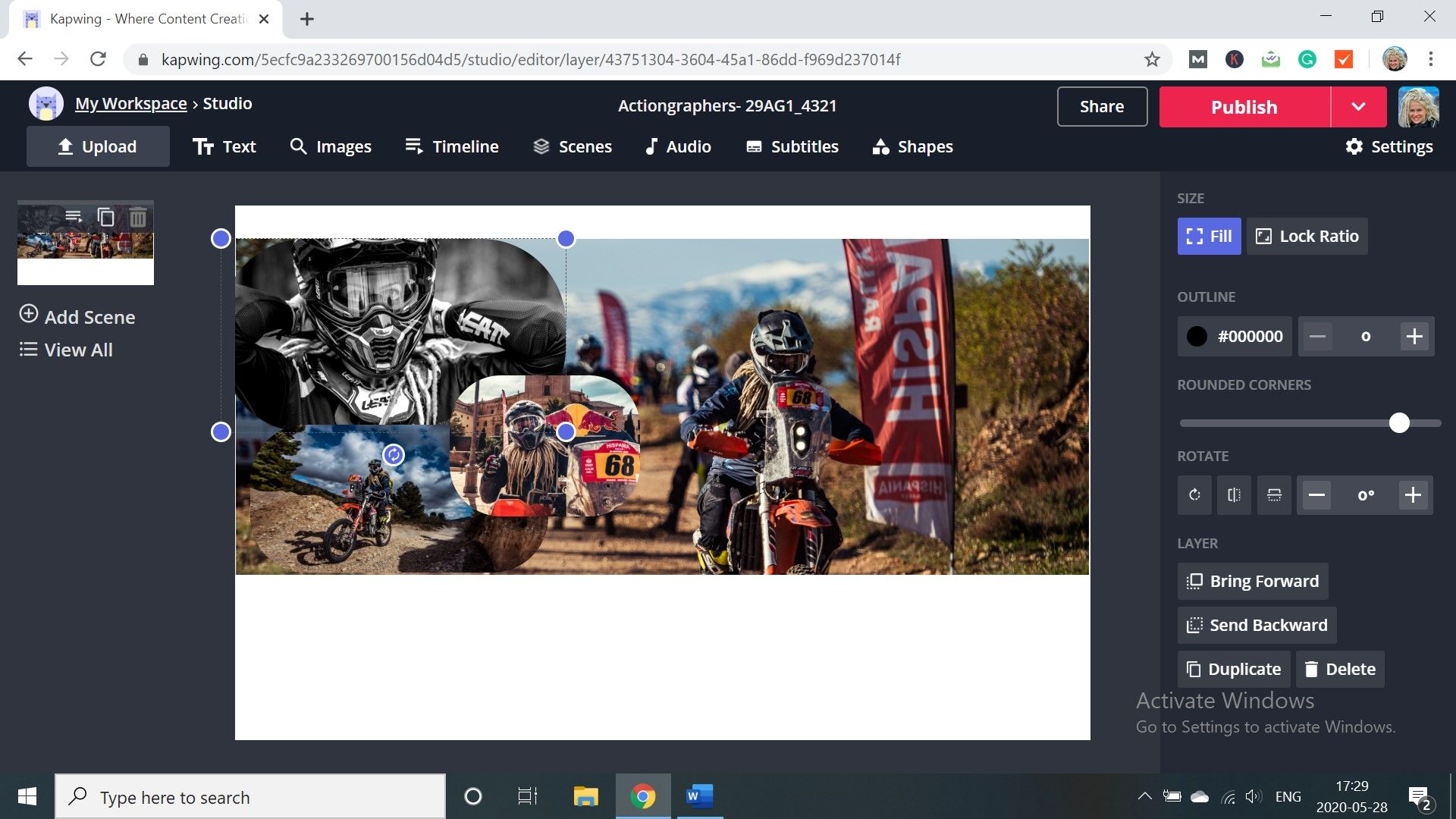This screenshot has height=819, width=1456.
Task: Click the rotate 90 degrees icon
Action: pos(1195,495)
